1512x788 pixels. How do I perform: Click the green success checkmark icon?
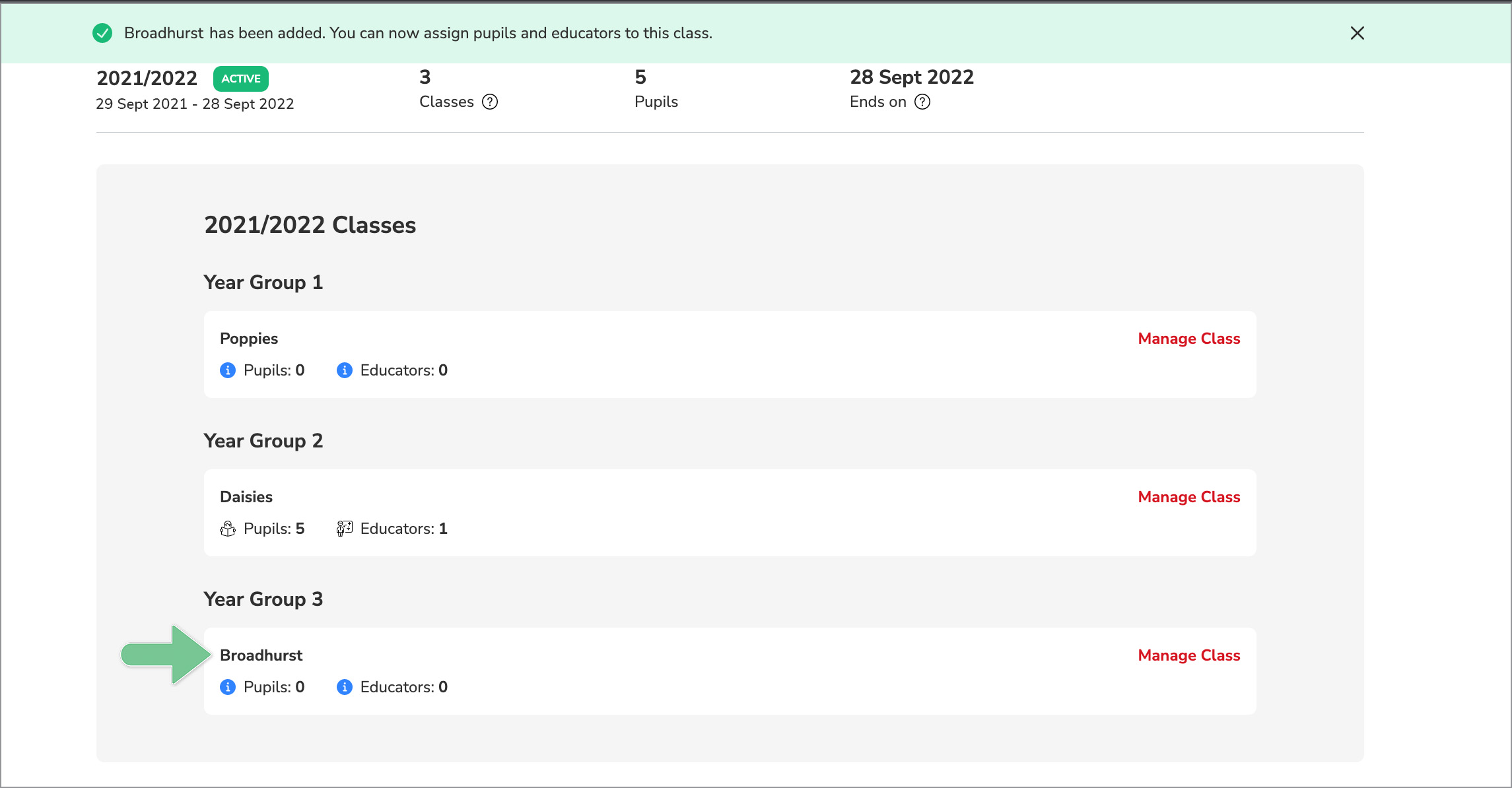102,33
